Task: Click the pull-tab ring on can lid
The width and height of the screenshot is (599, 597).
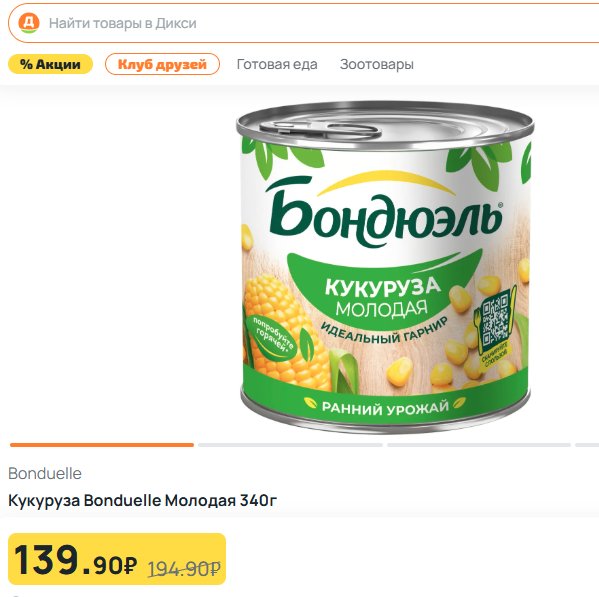Action: click(x=320, y=129)
